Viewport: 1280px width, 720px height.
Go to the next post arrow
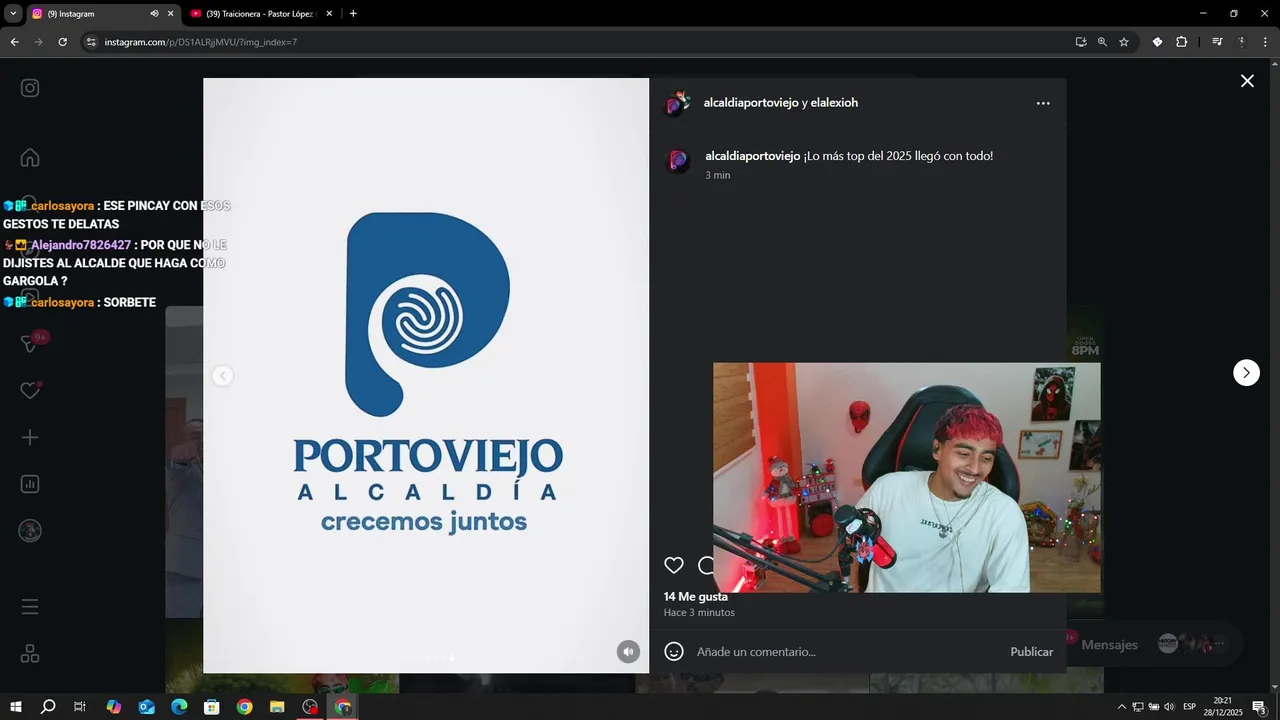[1246, 373]
